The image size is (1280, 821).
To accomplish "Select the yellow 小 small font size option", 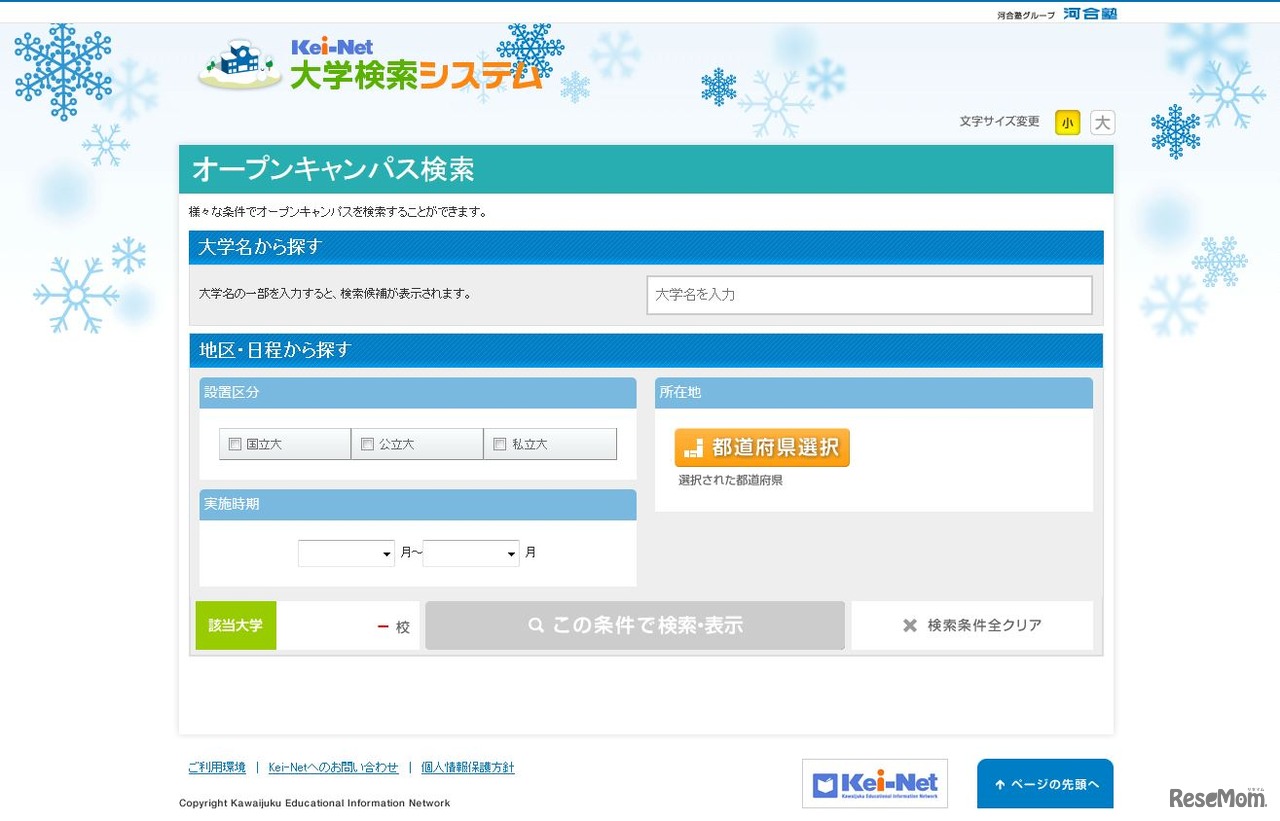I will coord(1067,122).
